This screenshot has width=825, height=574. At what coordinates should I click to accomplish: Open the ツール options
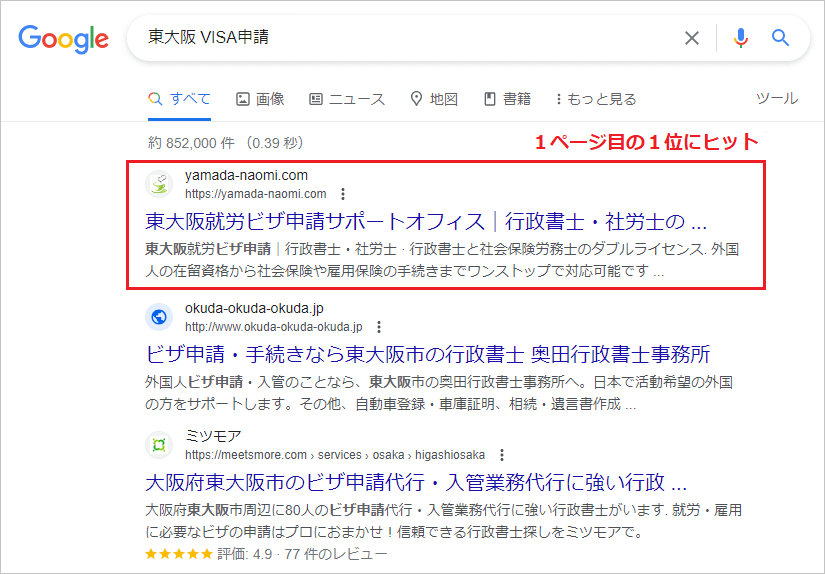(x=777, y=98)
